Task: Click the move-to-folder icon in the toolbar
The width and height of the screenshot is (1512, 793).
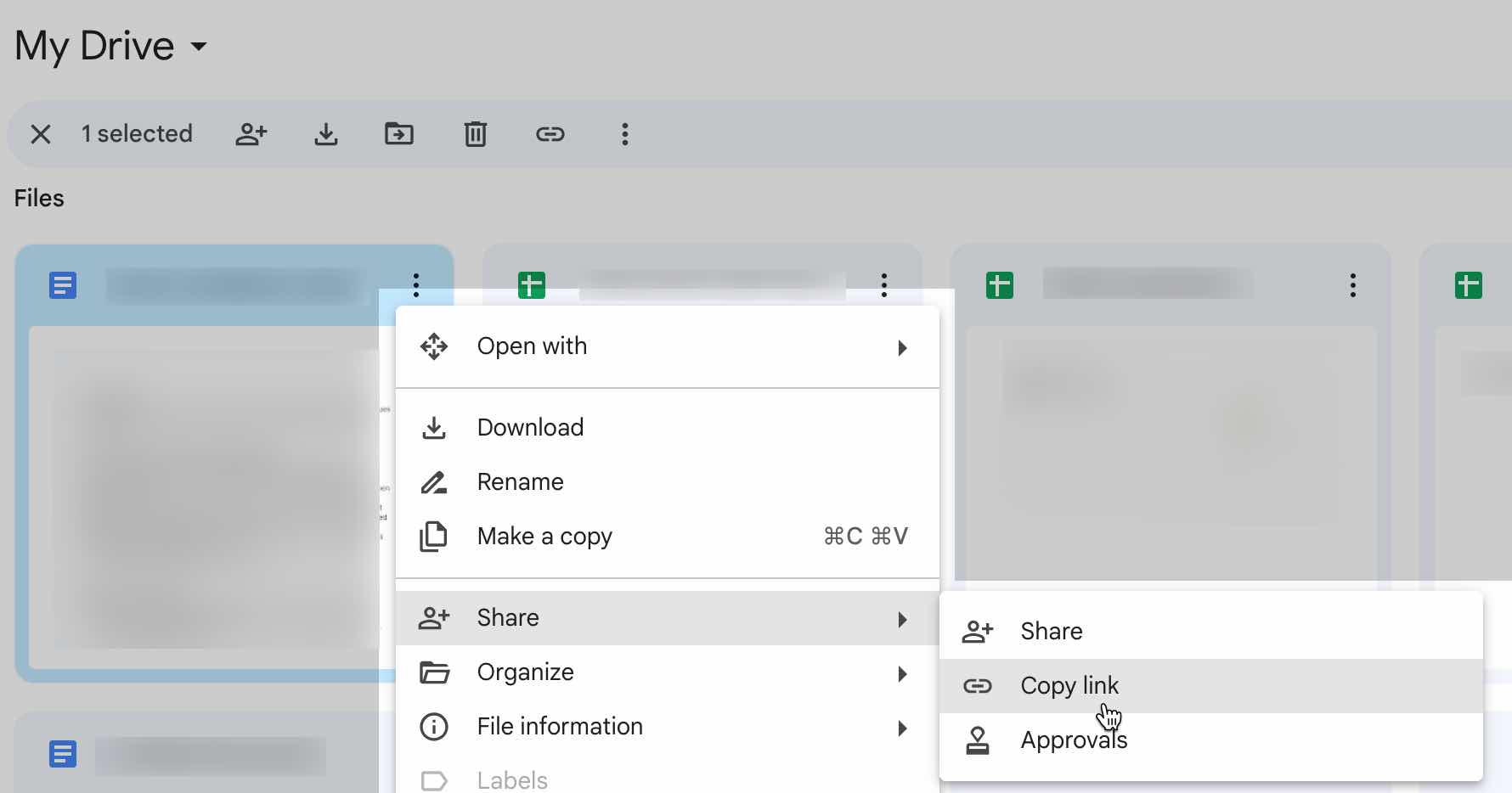Action: click(399, 133)
